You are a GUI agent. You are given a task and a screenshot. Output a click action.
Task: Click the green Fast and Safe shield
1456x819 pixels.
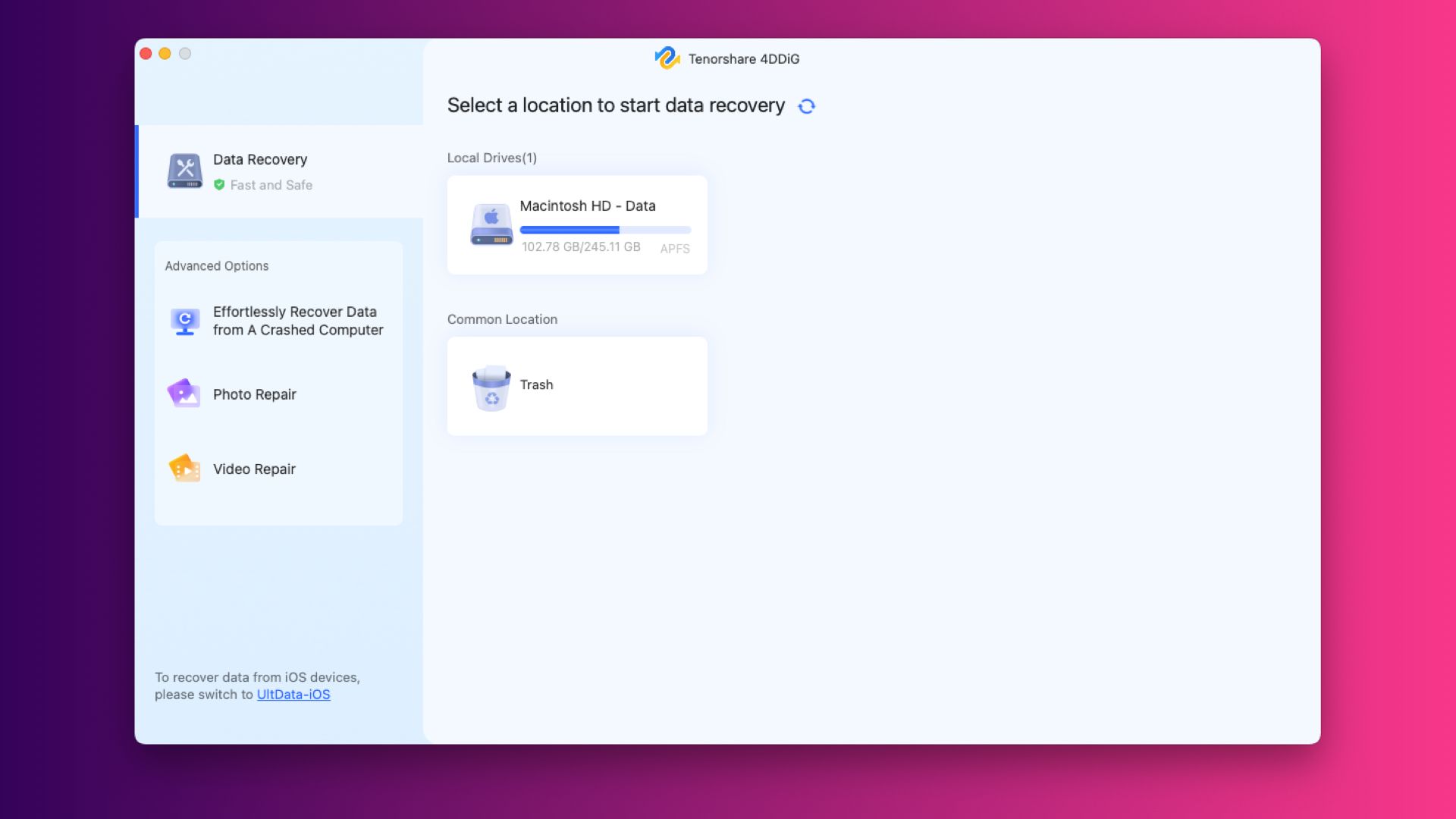tap(219, 185)
